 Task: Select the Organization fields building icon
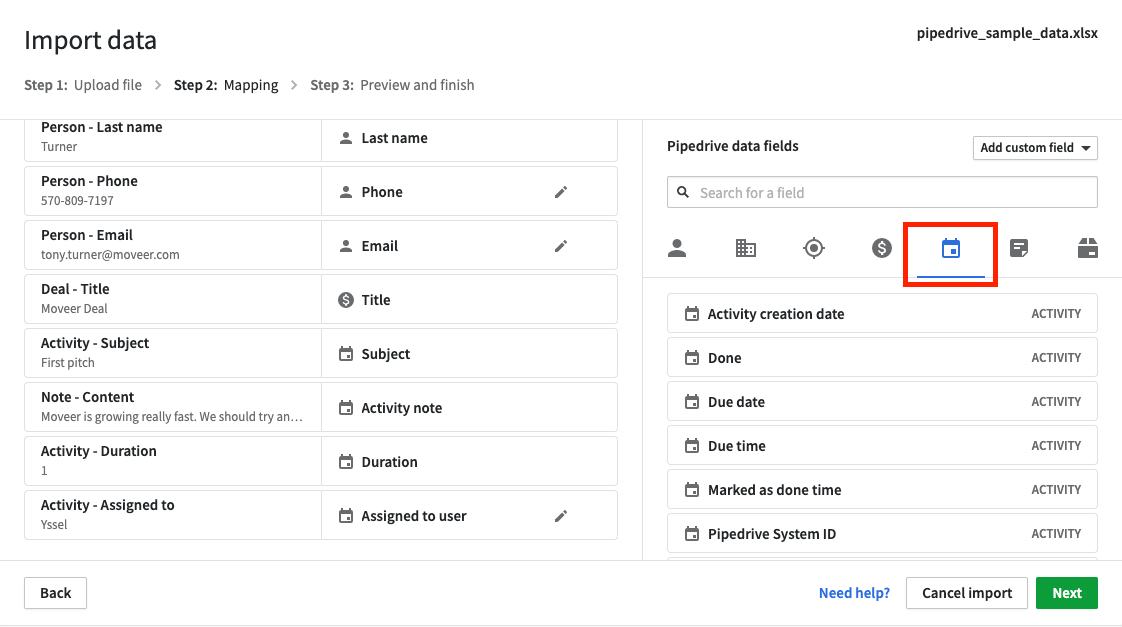[x=745, y=248]
